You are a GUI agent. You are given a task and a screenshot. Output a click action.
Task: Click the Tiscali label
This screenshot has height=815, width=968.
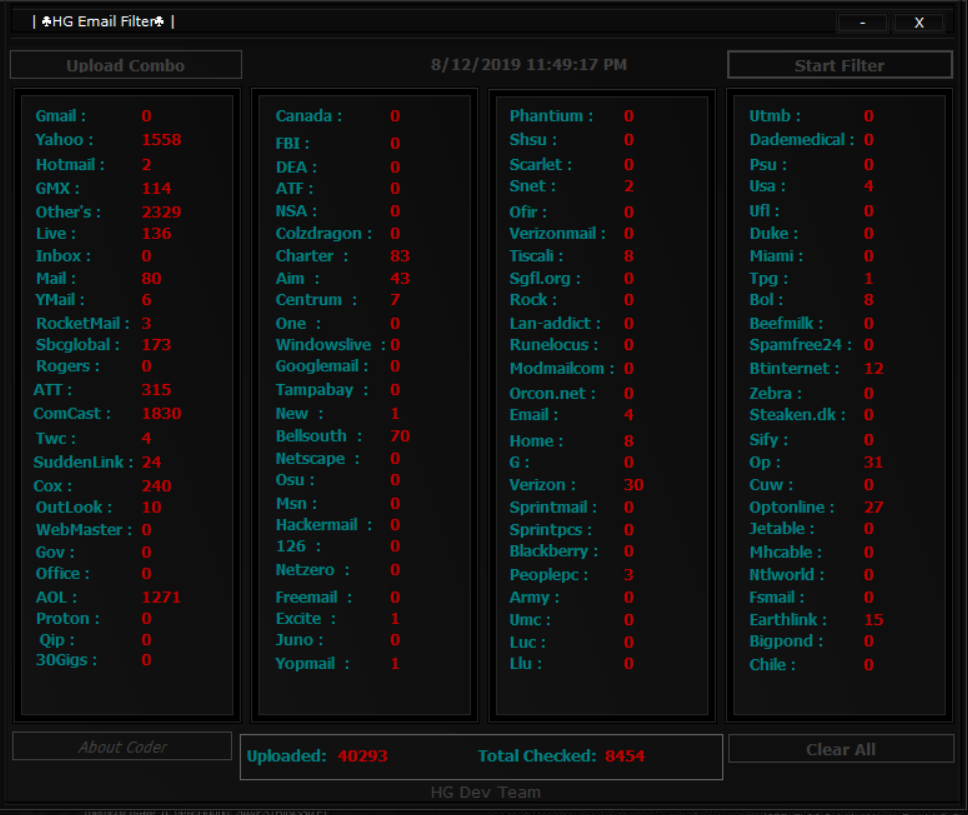[x=535, y=256]
